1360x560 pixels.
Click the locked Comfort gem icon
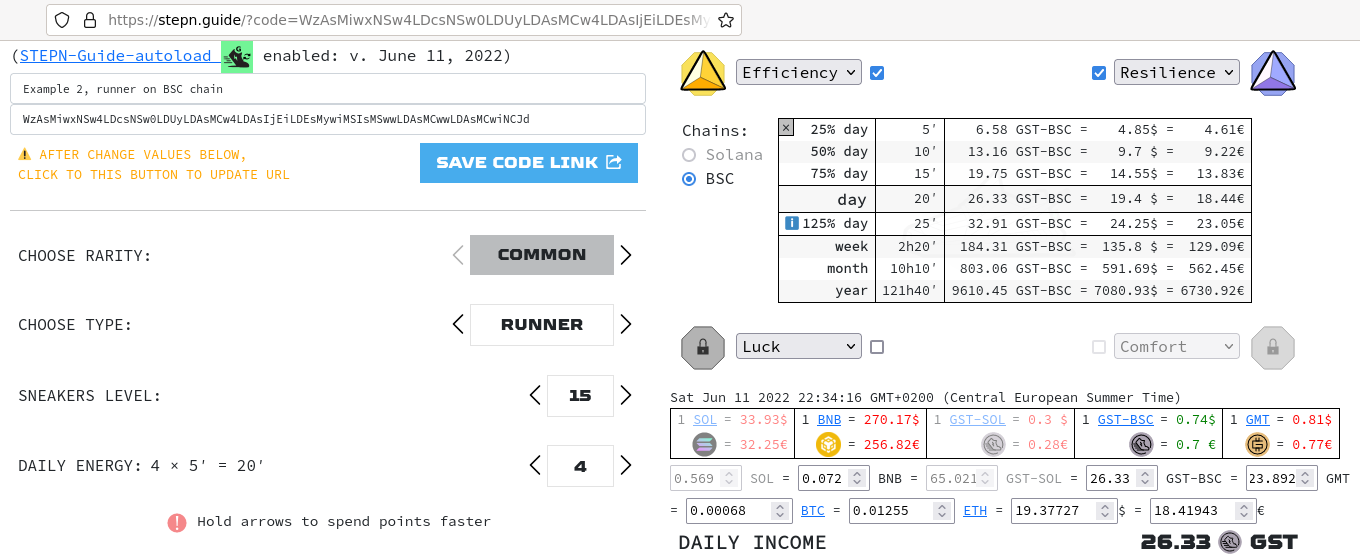1273,347
